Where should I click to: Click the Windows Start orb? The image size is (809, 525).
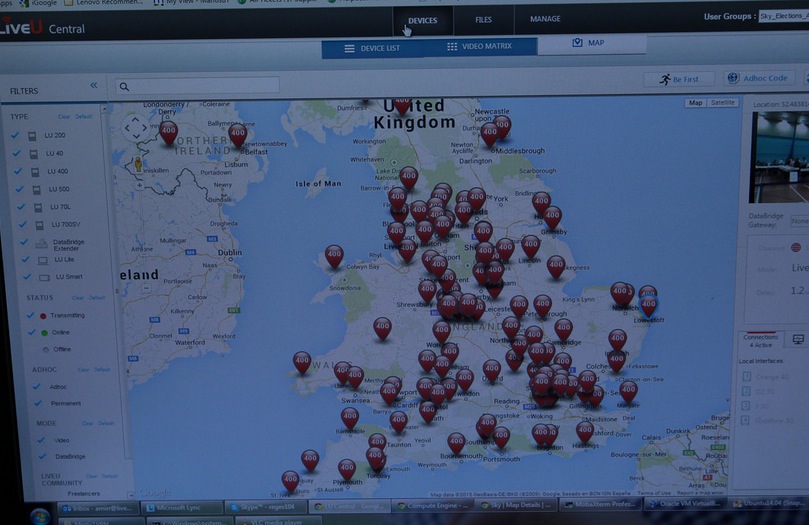tap(40, 516)
